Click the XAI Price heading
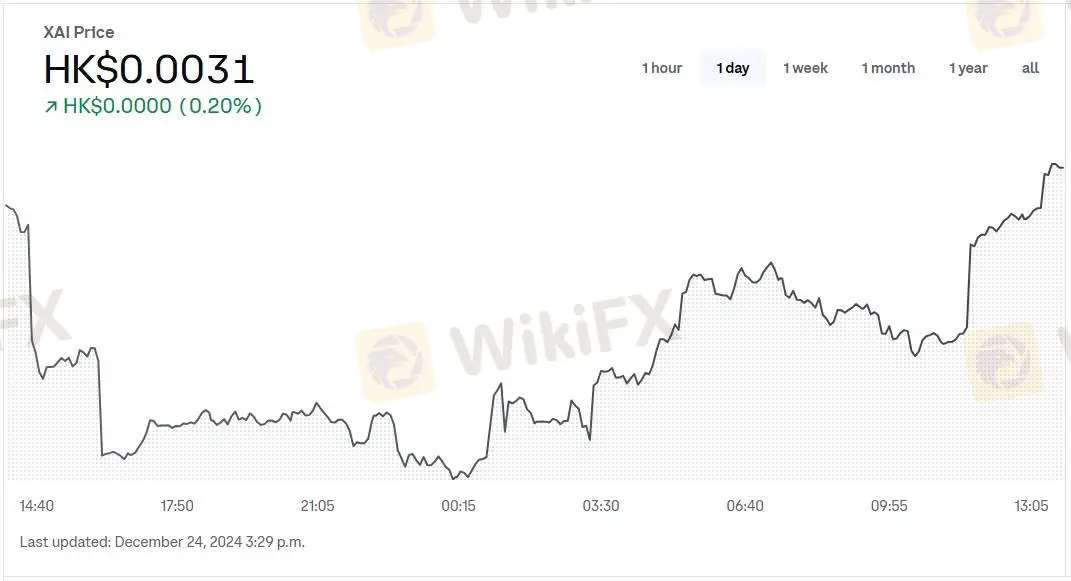 click(x=79, y=32)
